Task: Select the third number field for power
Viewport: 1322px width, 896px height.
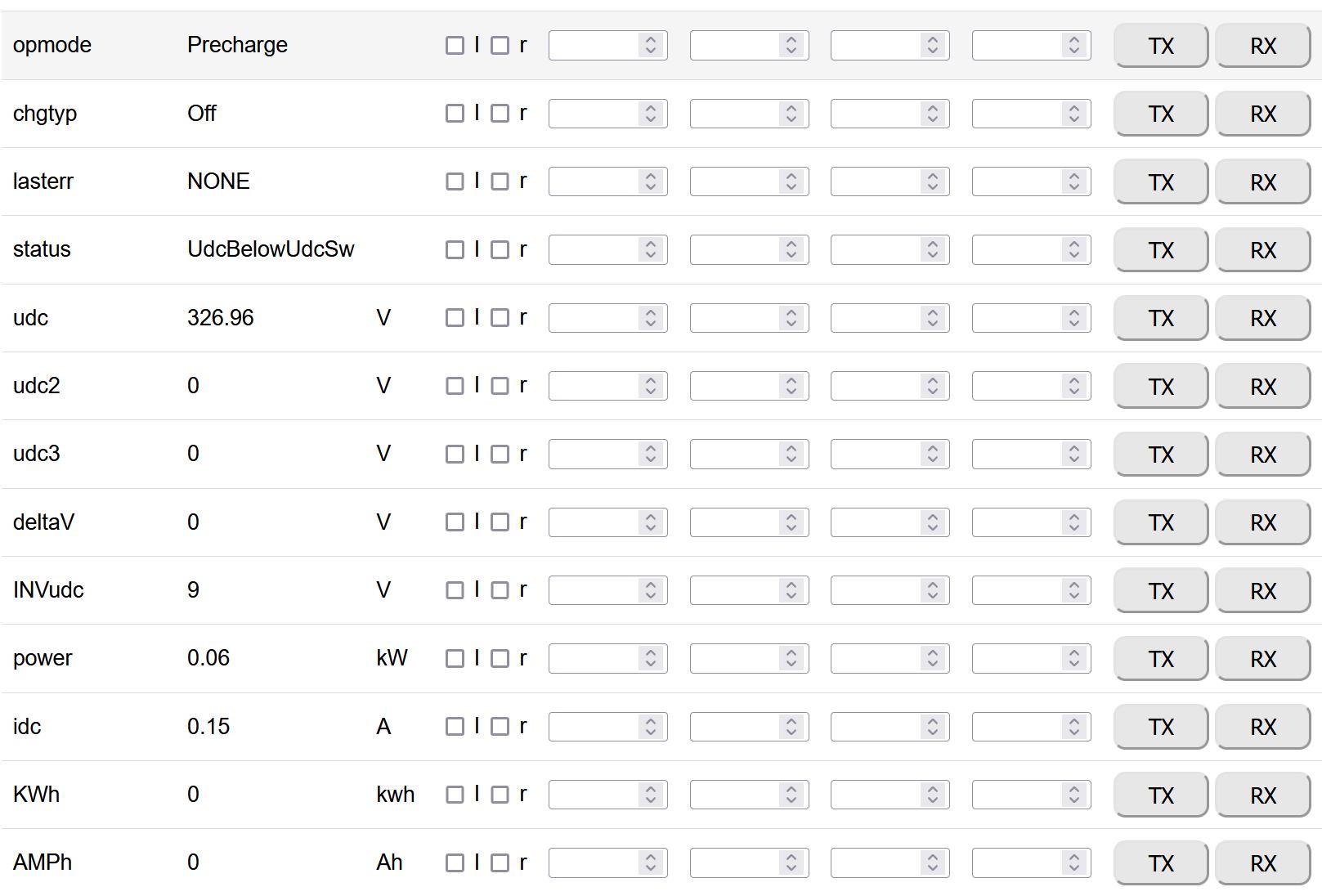Action: click(876, 658)
